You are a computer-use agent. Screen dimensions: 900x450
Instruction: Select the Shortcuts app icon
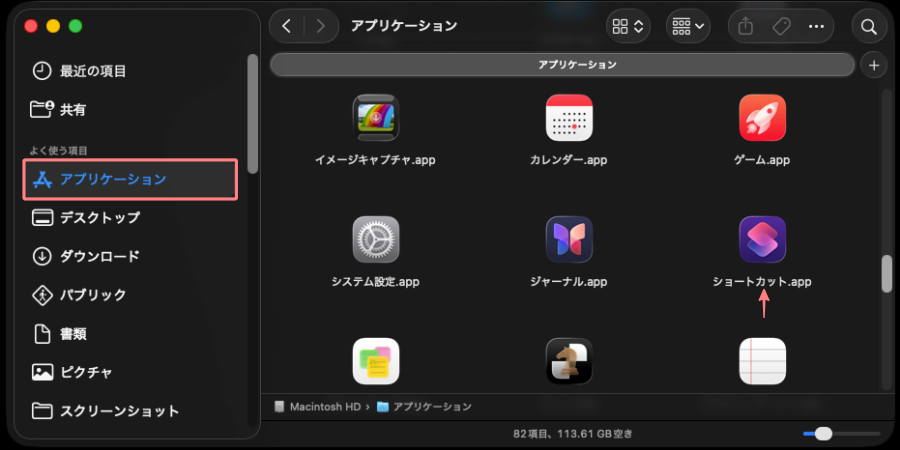(762, 239)
